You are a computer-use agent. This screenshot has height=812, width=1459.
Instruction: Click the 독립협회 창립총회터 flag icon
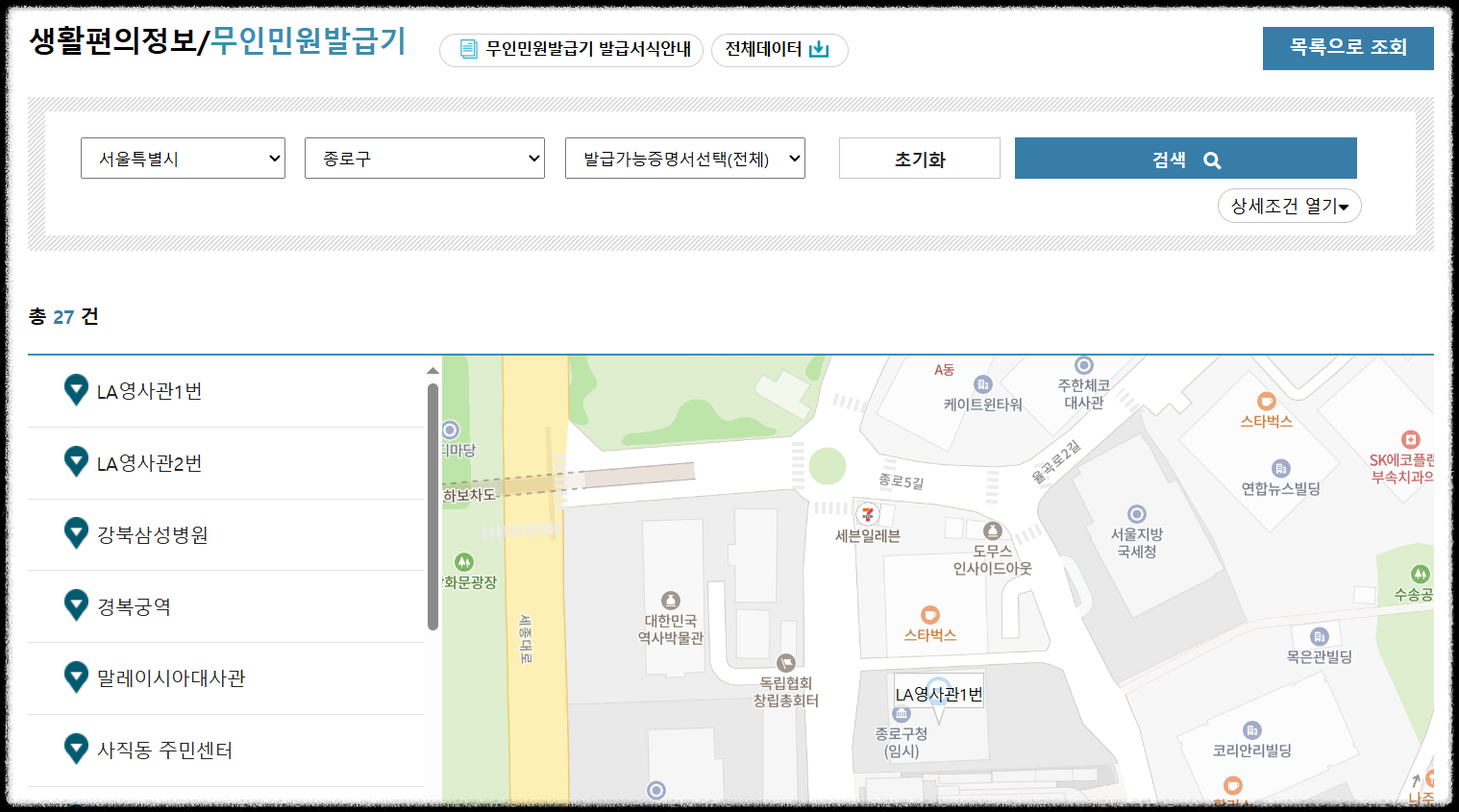pos(786,662)
